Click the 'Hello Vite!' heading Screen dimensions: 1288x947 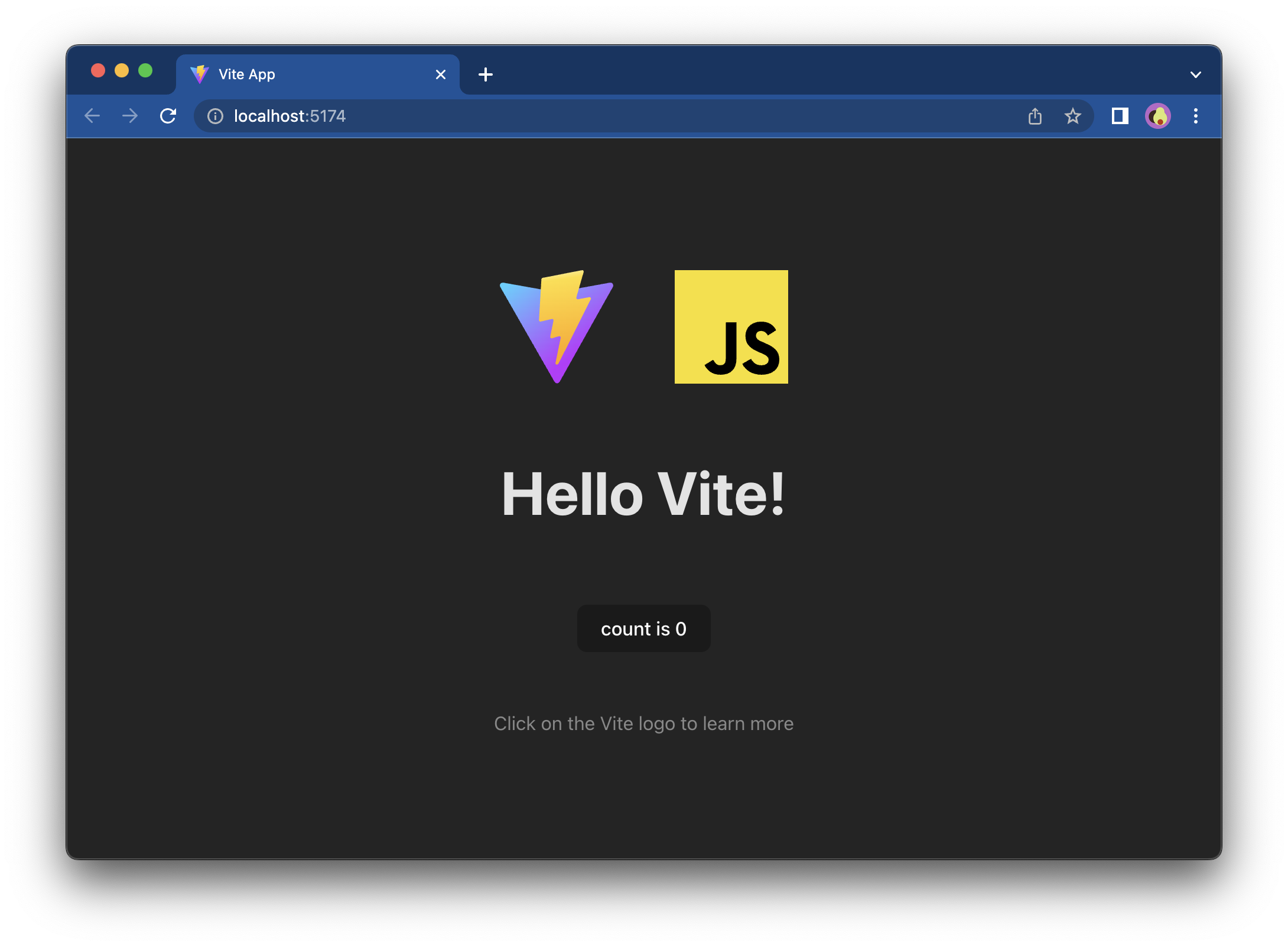(644, 494)
